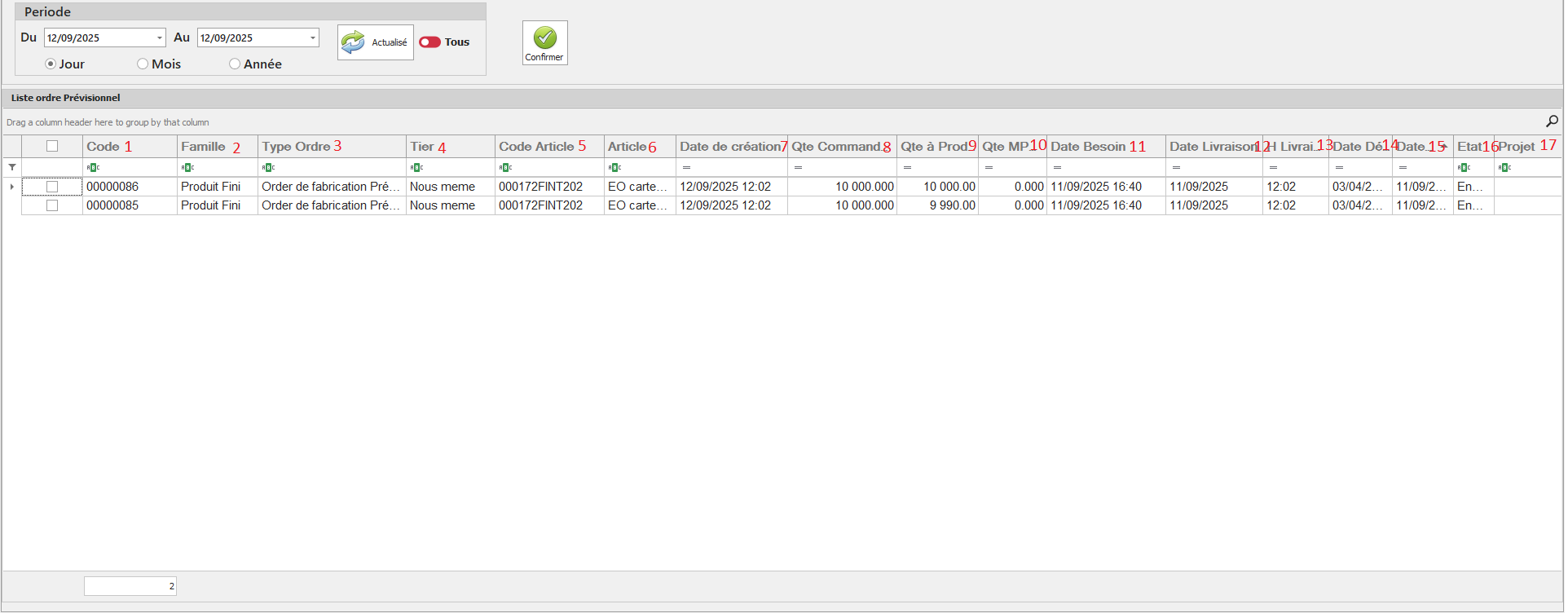
Task: Open the grid search magnifier icon
Action: pyautogui.click(x=1552, y=121)
